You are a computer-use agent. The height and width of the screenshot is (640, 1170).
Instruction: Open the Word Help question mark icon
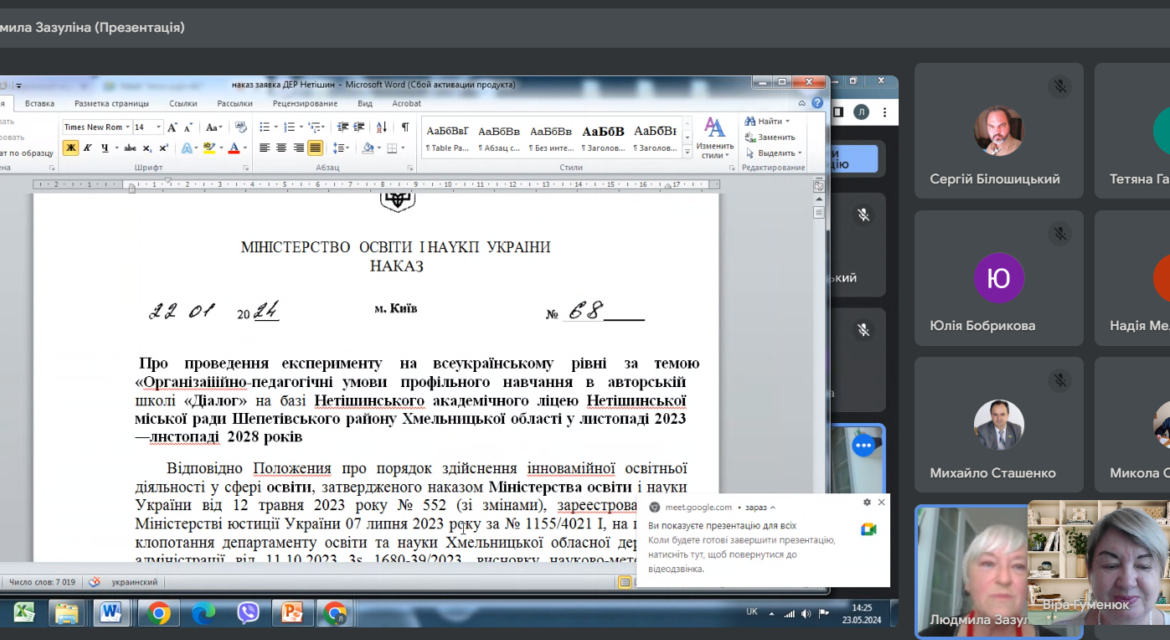tap(817, 103)
